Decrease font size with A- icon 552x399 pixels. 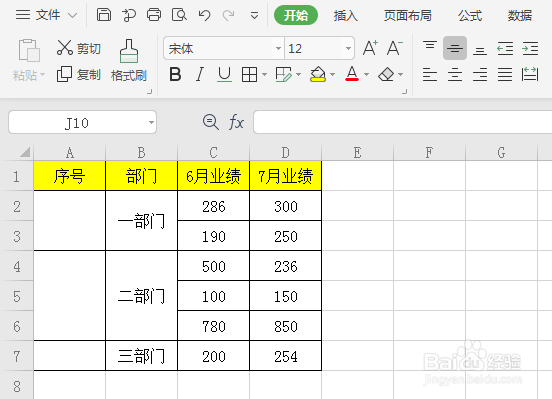click(x=394, y=48)
